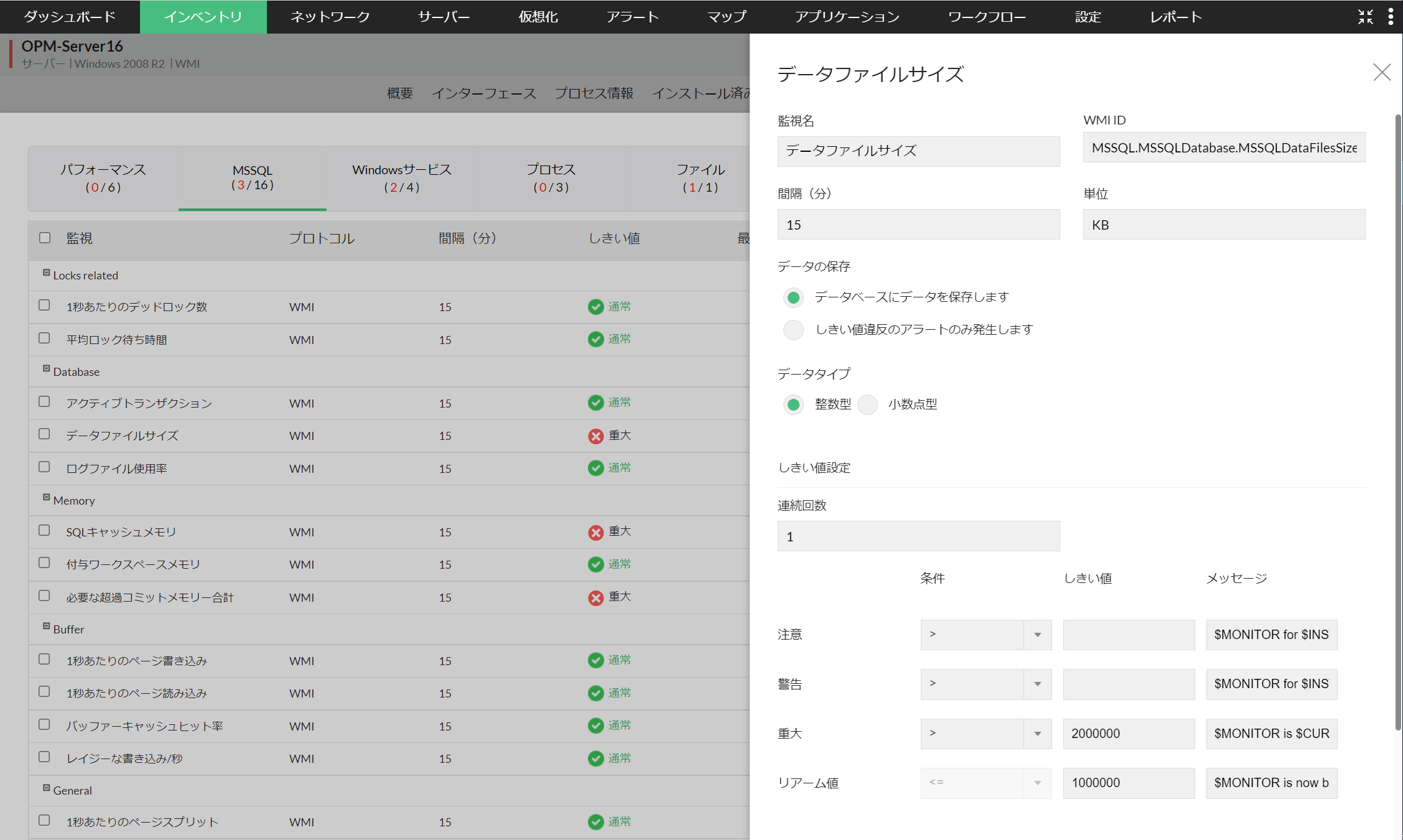The height and width of the screenshot is (840, 1403).
Task: Open the 概要 page link
Action: pos(399,93)
